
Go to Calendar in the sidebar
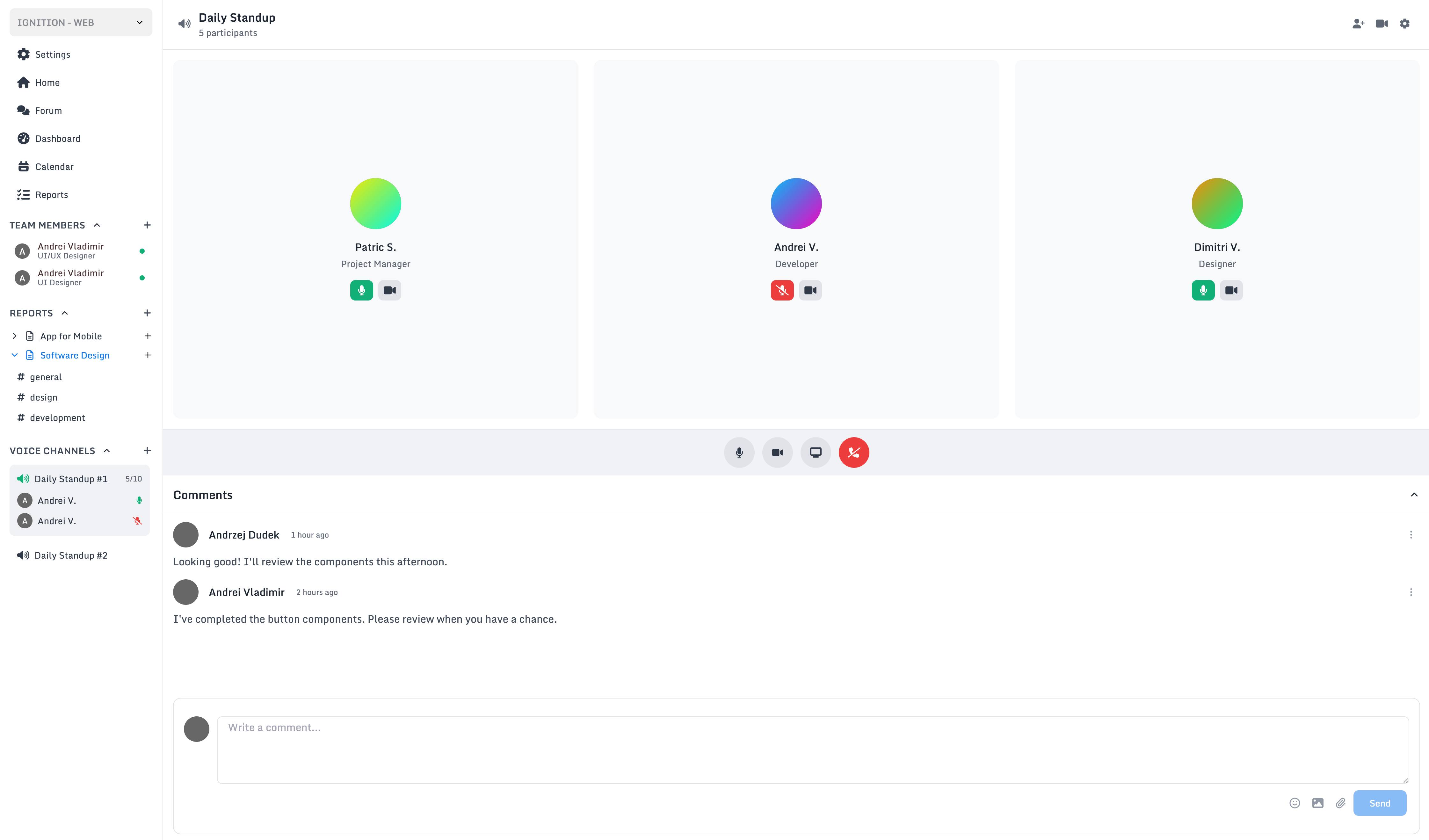tap(54, 167)
